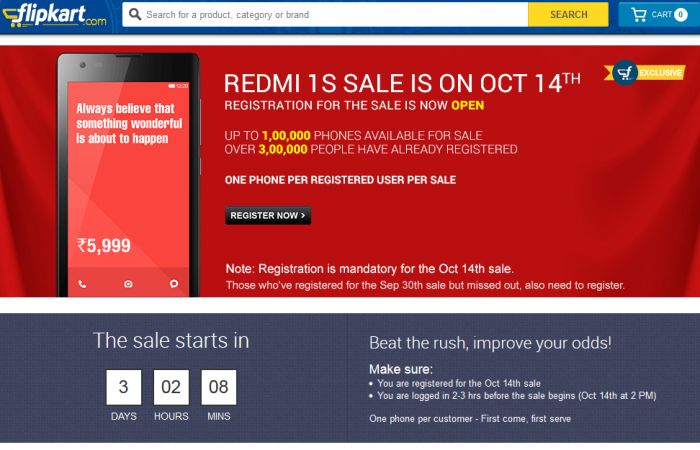The image size is (700, 450).
Task: Click the search magnifier icon
Action: pos(134,15)
